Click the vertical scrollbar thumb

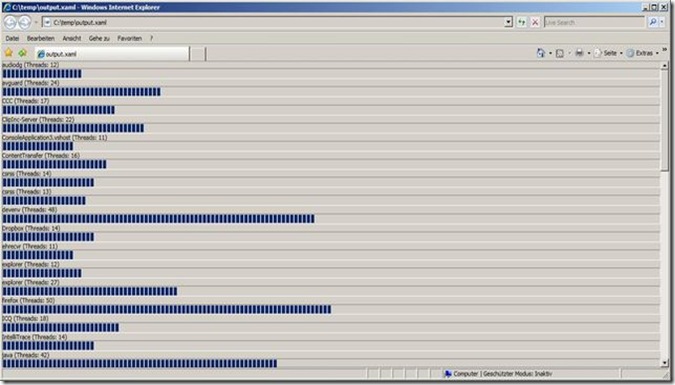tap(665, 121)
